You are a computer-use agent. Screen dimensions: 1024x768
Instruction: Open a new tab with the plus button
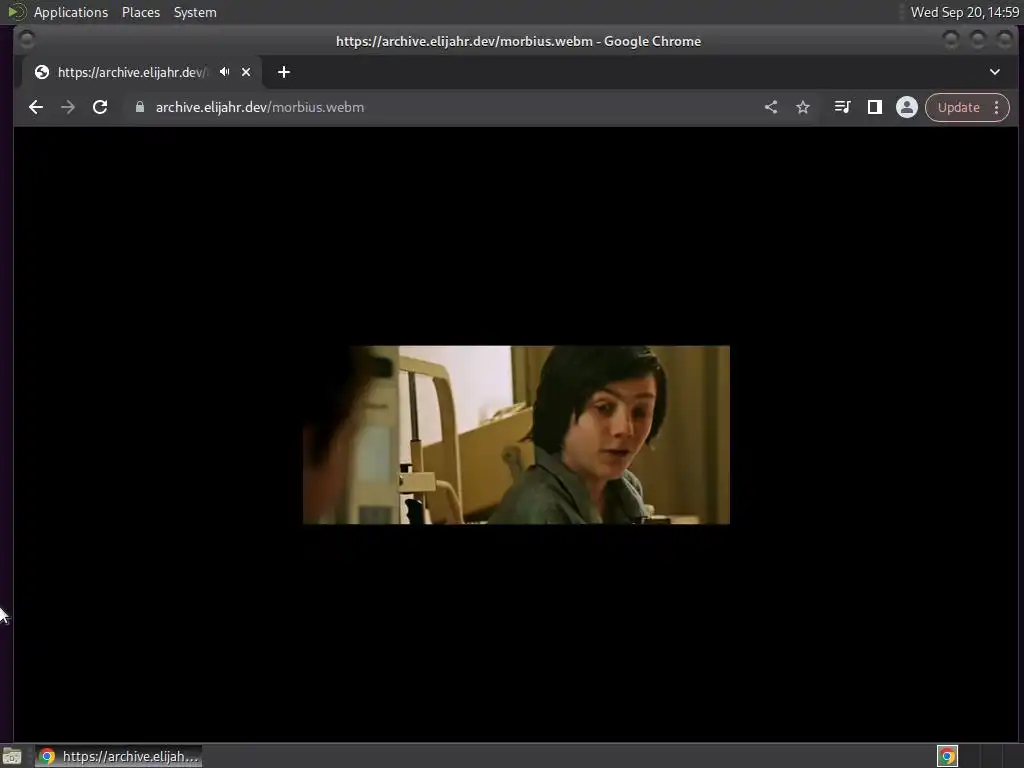[x=283, y=72]
